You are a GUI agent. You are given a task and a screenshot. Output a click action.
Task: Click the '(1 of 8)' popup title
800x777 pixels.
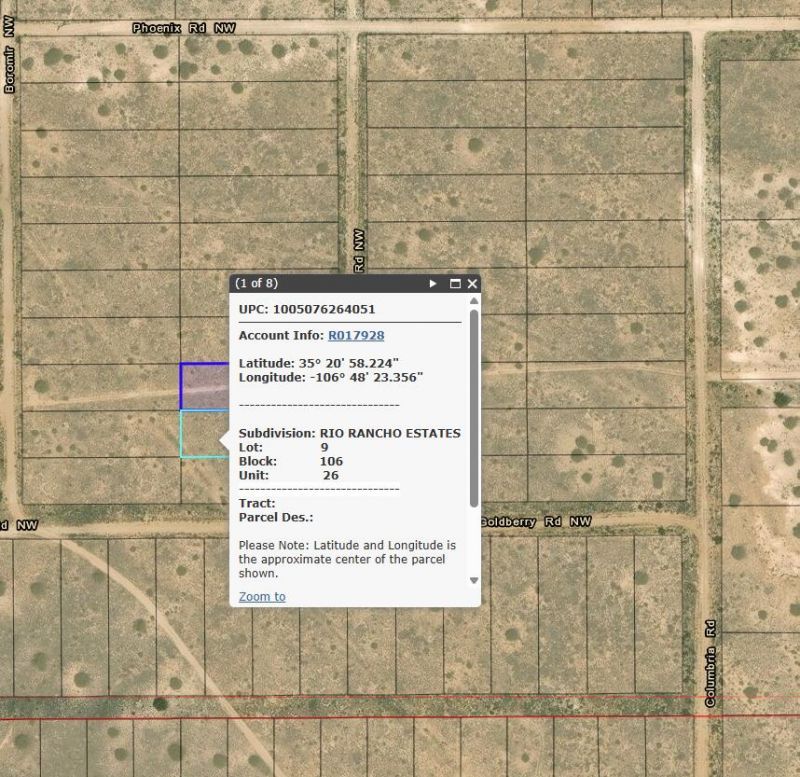pyautogui.click(x=257, y=284)
